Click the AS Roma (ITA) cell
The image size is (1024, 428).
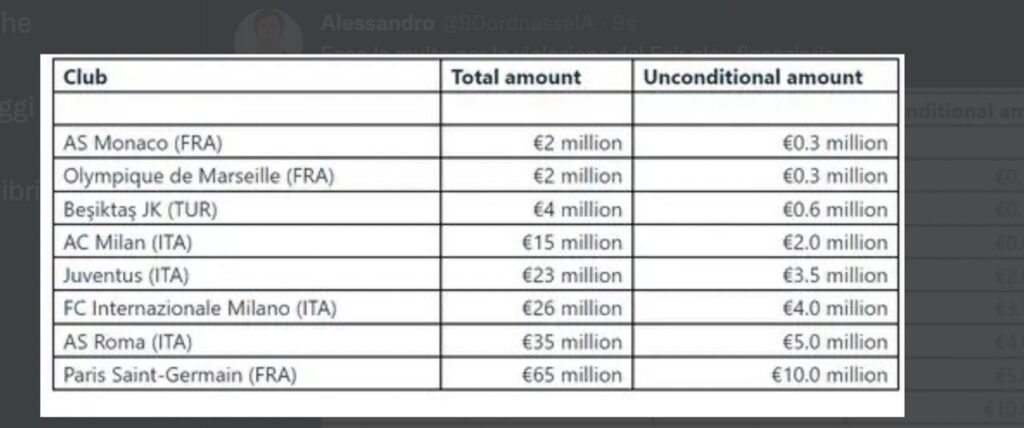click(127, 342)
